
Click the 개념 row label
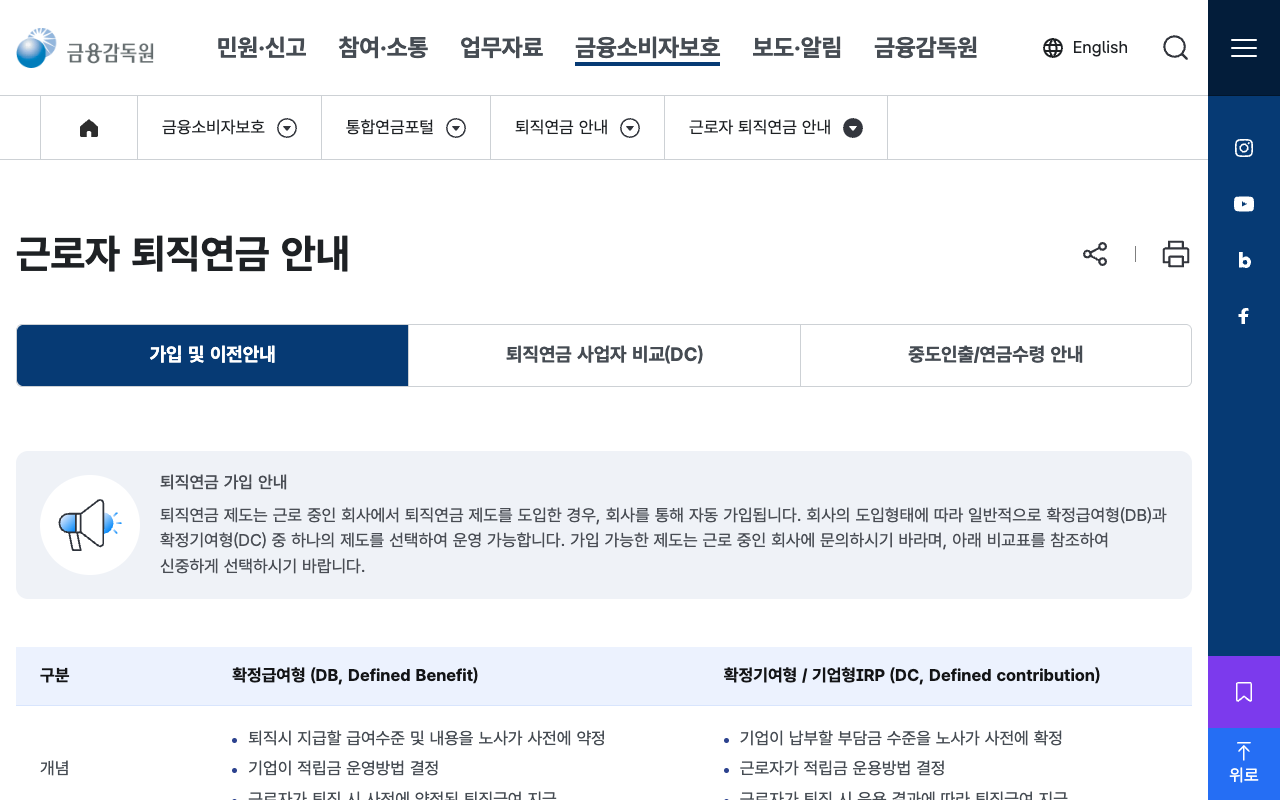(55, 768)
